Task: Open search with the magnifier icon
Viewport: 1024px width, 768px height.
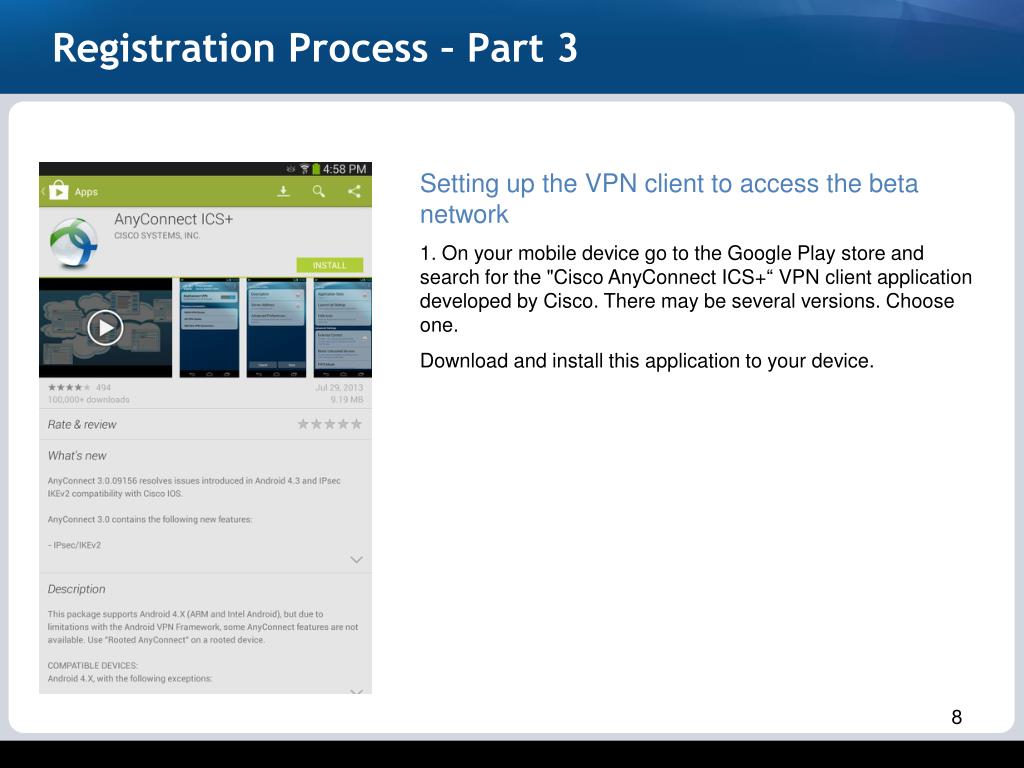Action: (x=319, y=191)
